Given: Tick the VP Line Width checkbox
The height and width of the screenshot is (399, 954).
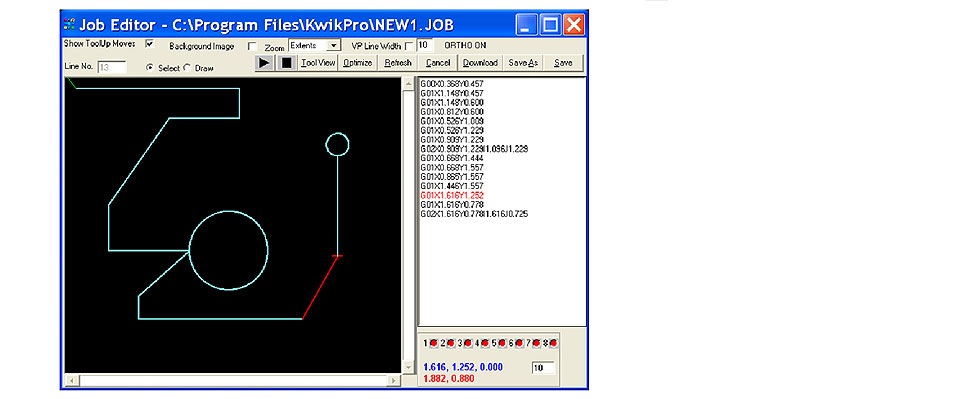Looking at the screenshot, I should click(409, 46).
